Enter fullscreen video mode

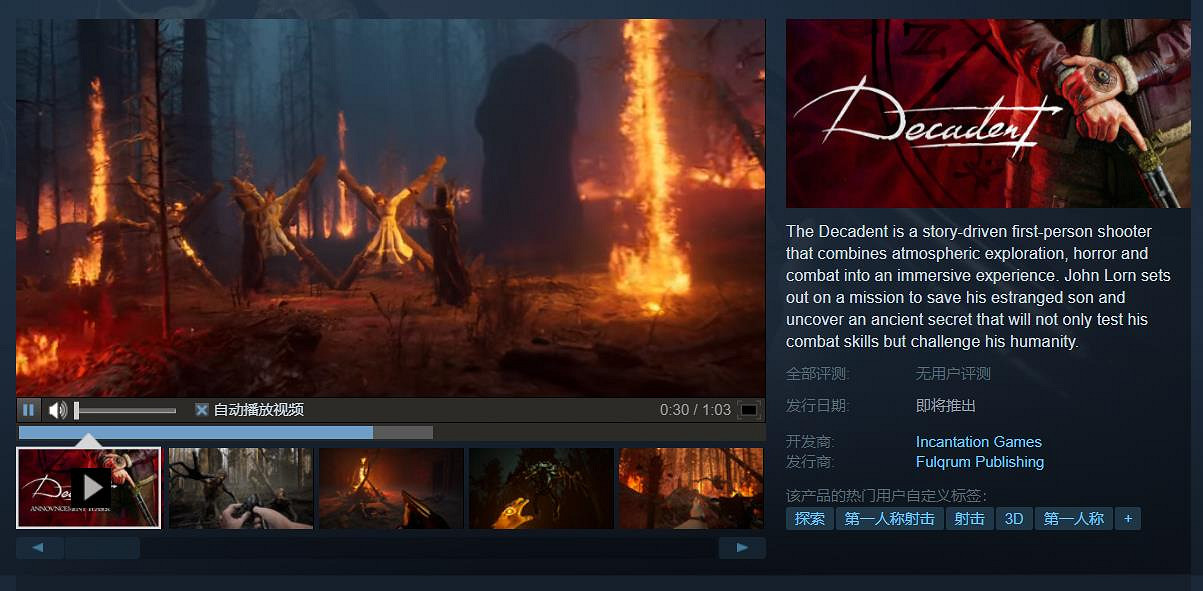point(748,410)
